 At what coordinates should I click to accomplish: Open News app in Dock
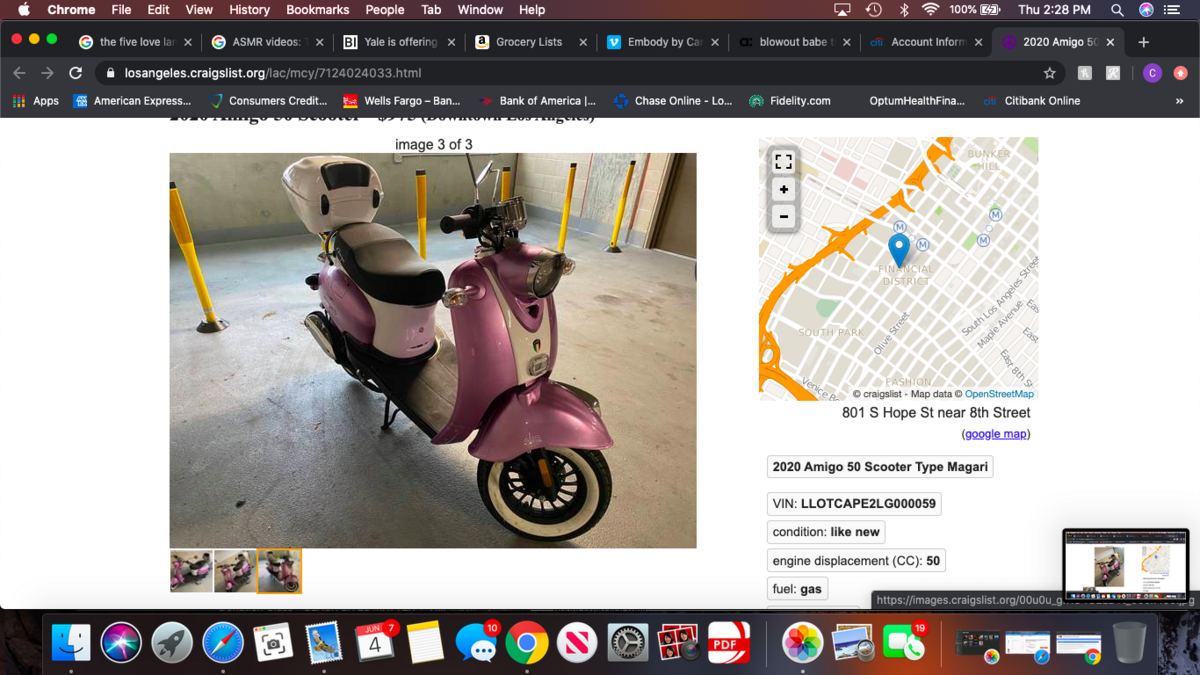click(577, 643)
